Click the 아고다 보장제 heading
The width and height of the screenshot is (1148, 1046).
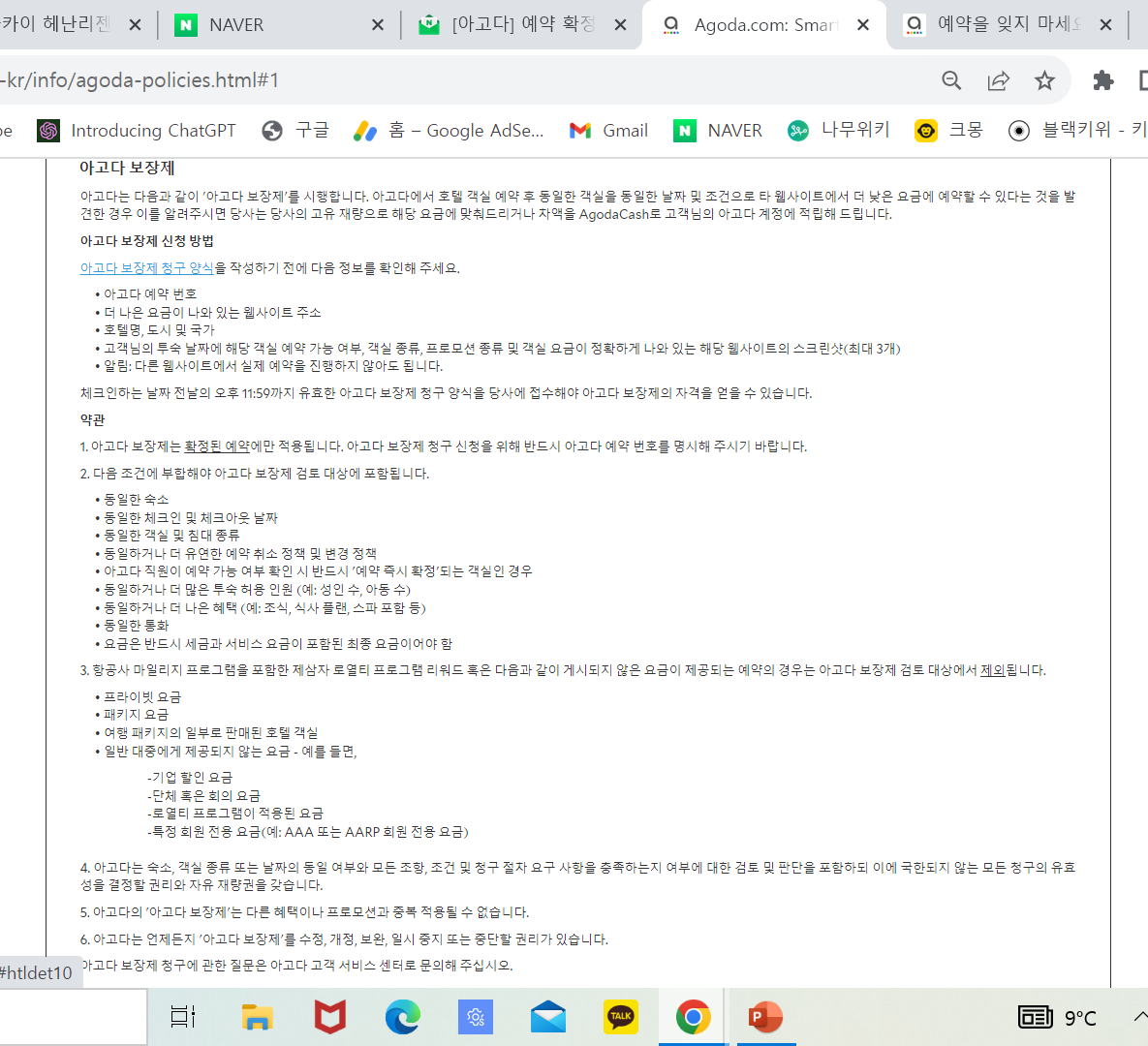(x=127, y=169)
